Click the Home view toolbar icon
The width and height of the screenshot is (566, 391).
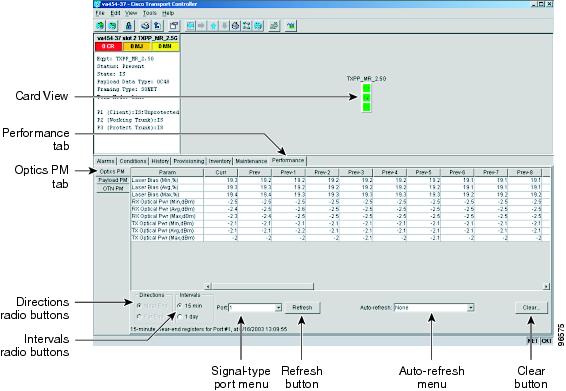pos(235,26)
